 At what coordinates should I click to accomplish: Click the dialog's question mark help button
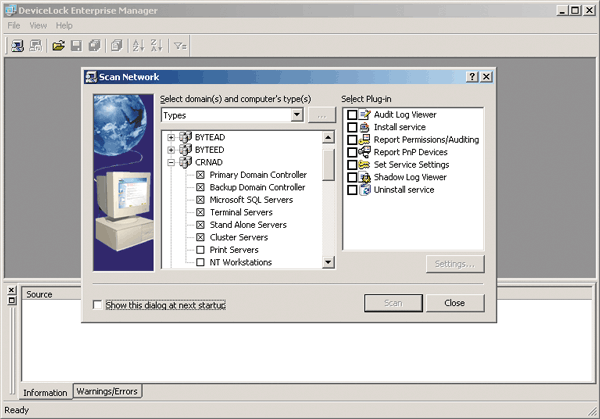(x=472, y=77)
